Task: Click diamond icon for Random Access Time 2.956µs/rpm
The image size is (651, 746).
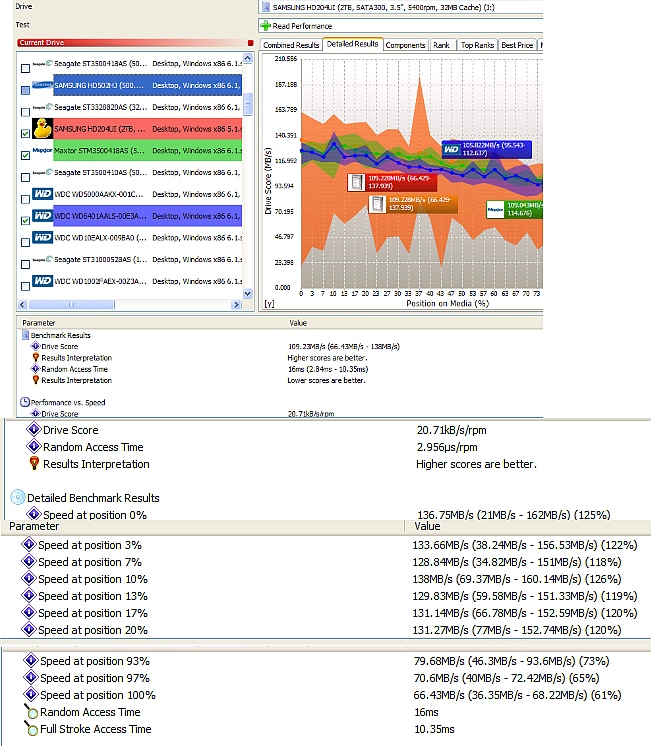Action: tap(34, 447)
